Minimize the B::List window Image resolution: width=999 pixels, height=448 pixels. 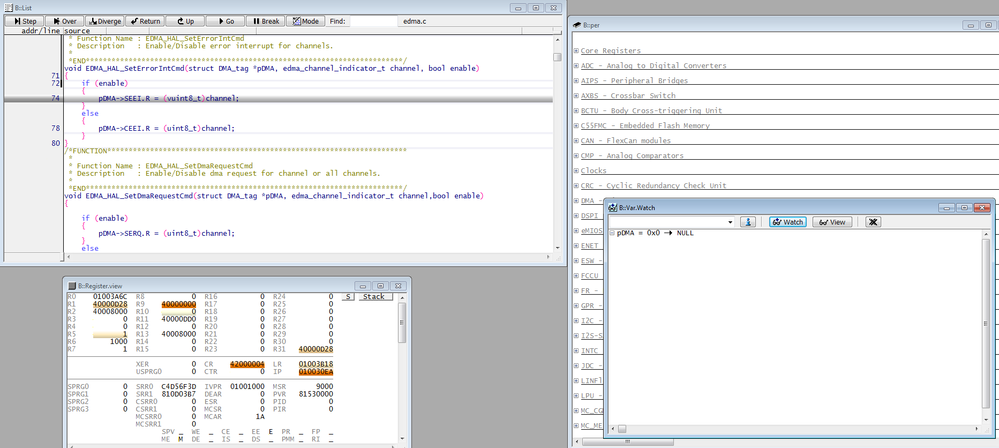pos(518,8)
